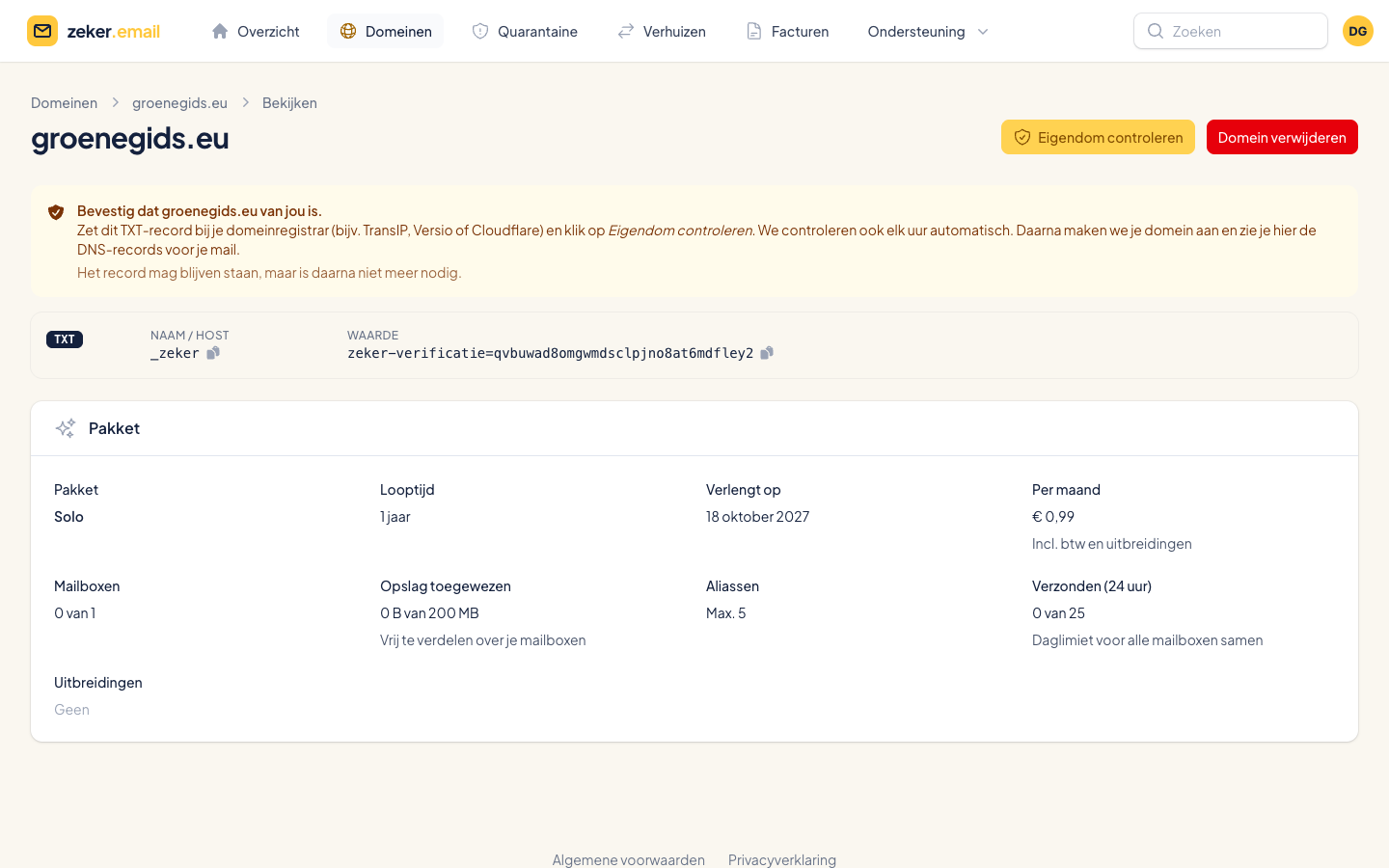Image resolution: width=1389 pixels, height=868 pixels.
Task: Open the Facturen page
Action: 787,31
